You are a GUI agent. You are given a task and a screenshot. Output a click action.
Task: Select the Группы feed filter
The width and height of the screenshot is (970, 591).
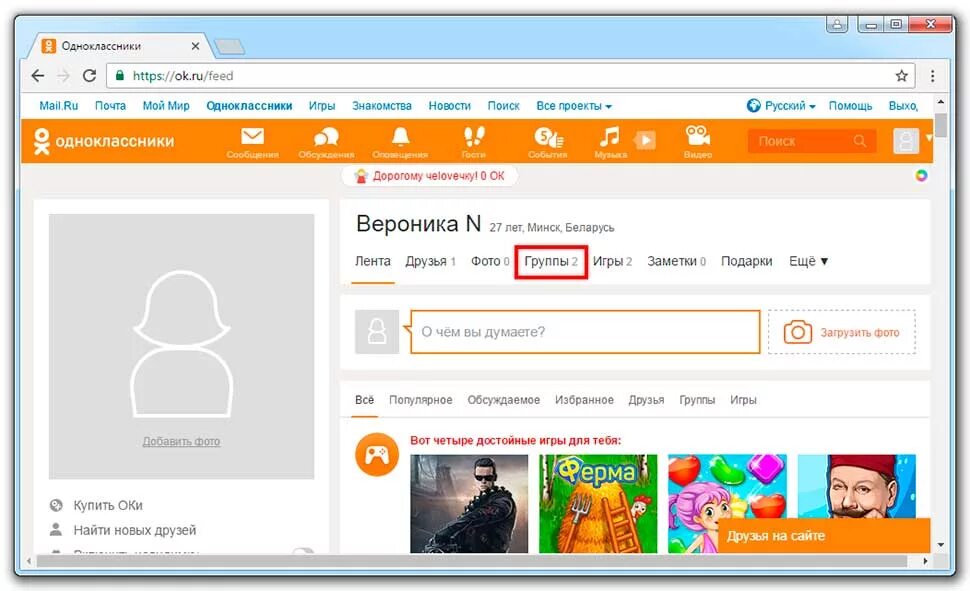[x=697, y=400]
